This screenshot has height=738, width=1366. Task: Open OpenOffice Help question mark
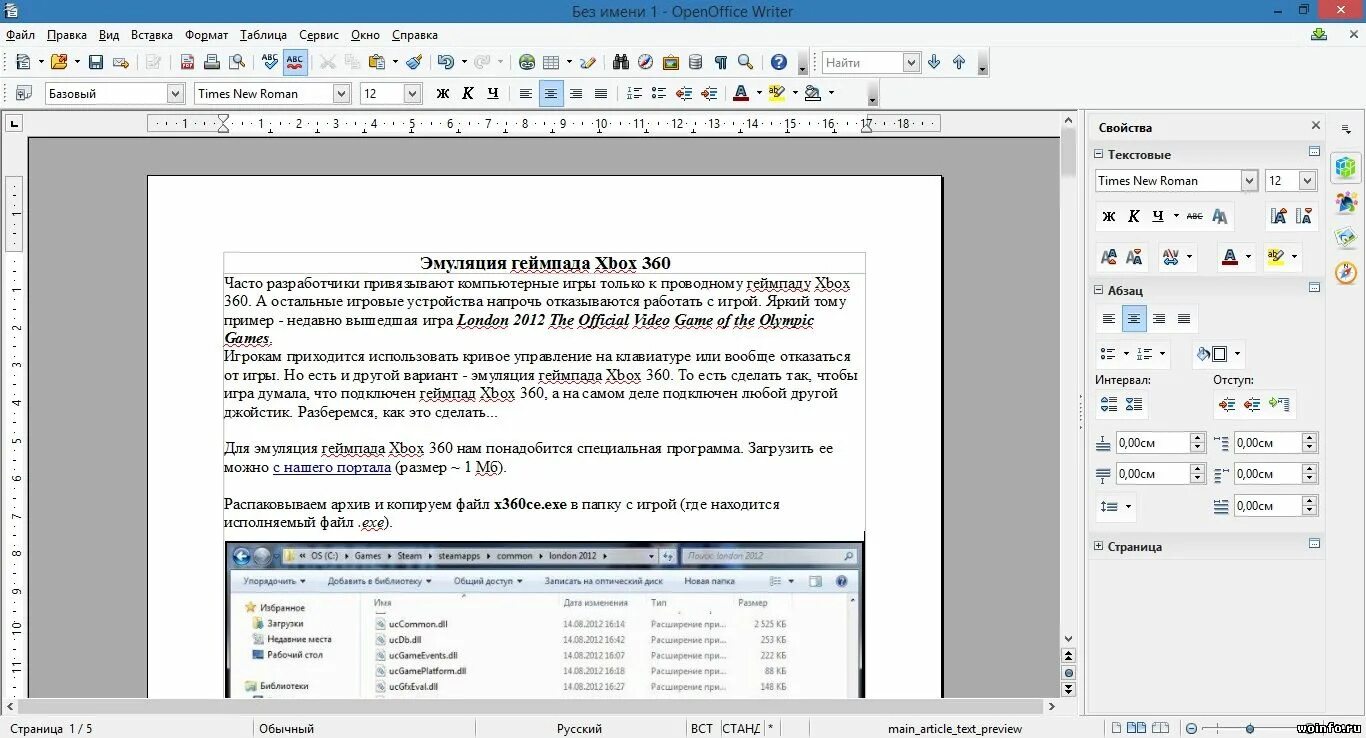coord(778,62)
